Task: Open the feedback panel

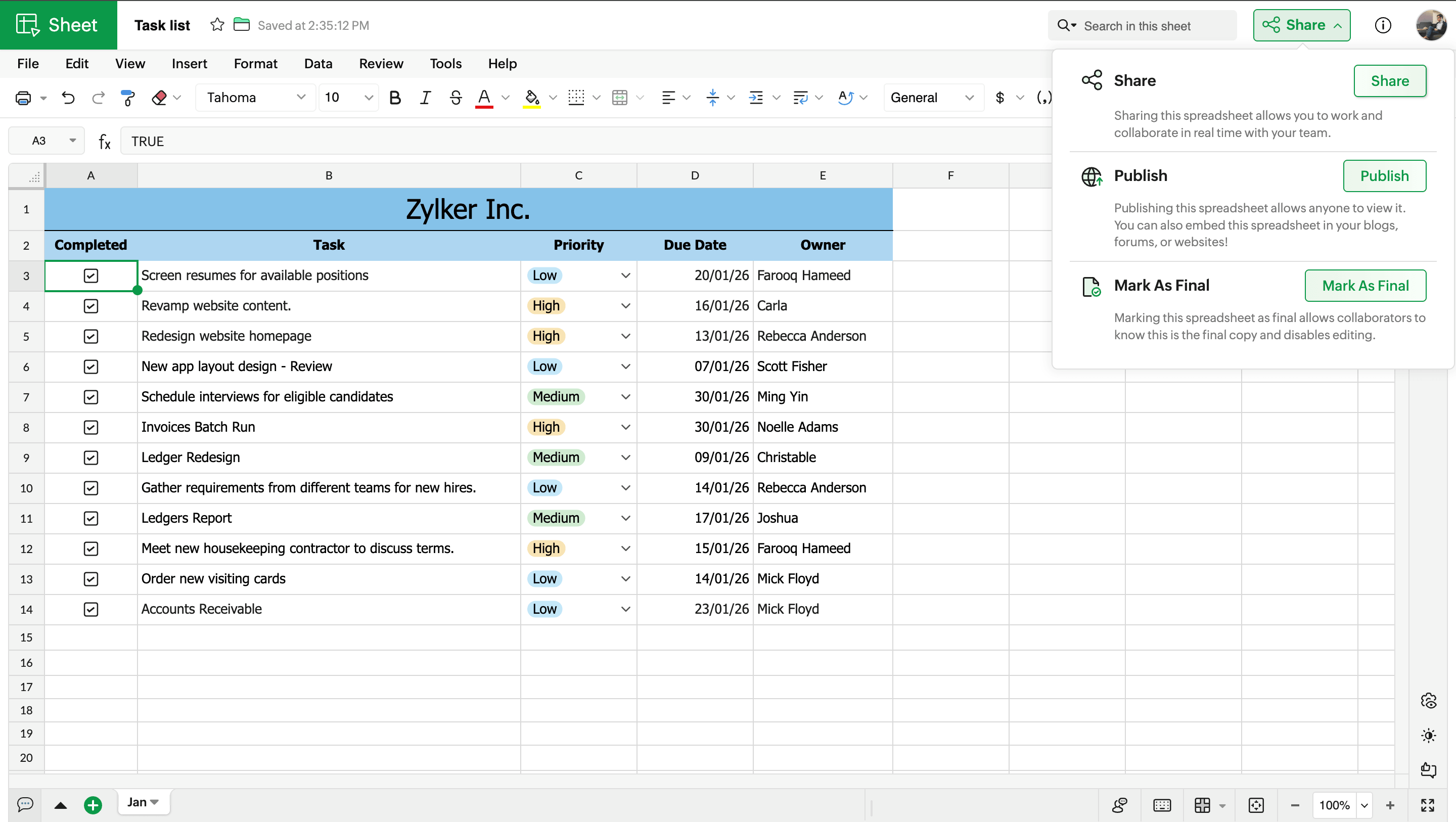Action: pos(1428,769)
